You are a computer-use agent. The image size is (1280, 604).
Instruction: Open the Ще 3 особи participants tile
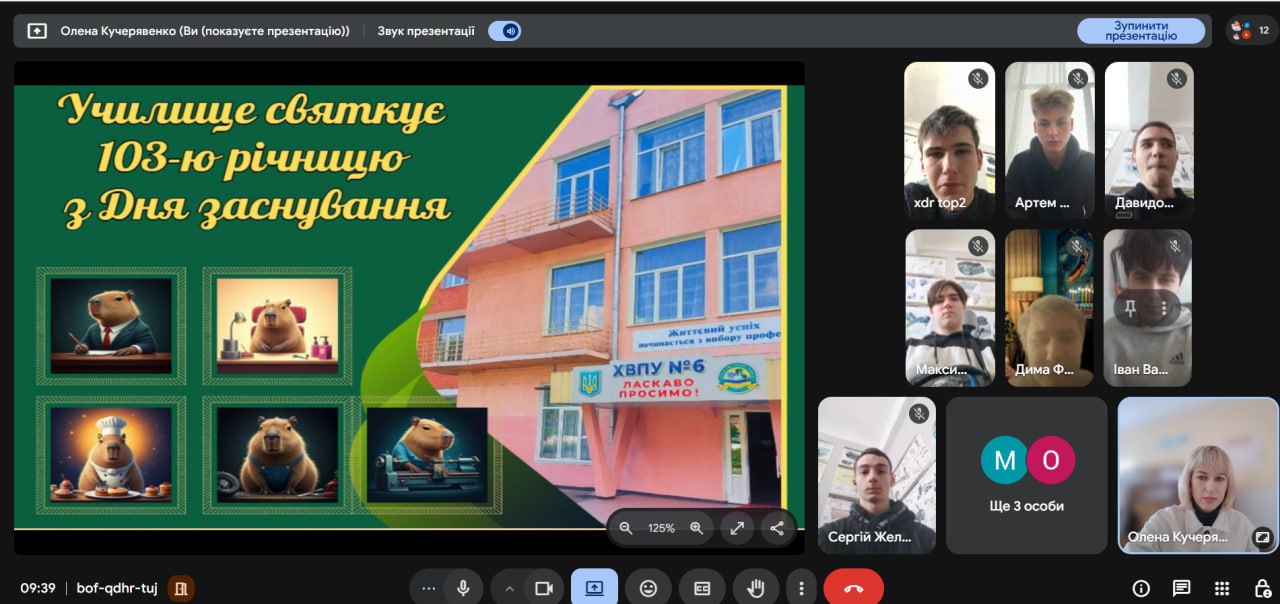pyautogui.click(x=1026, y=475)
